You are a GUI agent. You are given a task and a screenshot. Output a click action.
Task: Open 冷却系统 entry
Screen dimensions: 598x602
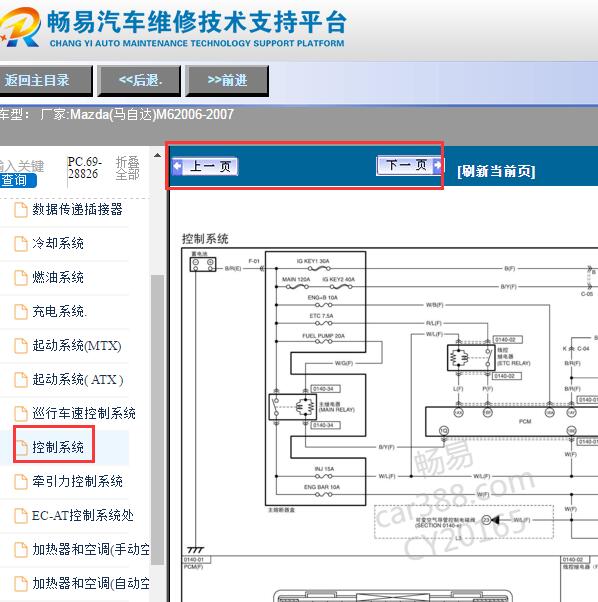point(58,243)
